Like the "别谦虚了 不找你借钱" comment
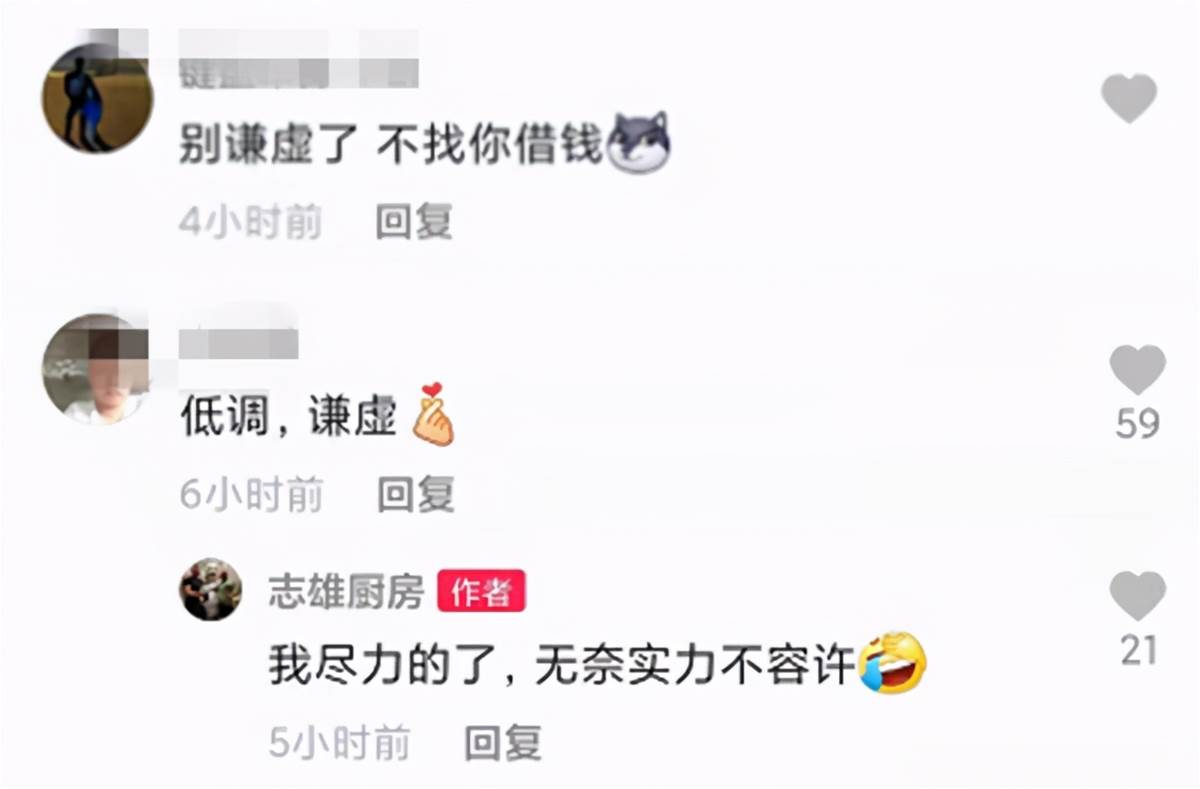The image size is (1200, 789). click(x=1129, y=99)
